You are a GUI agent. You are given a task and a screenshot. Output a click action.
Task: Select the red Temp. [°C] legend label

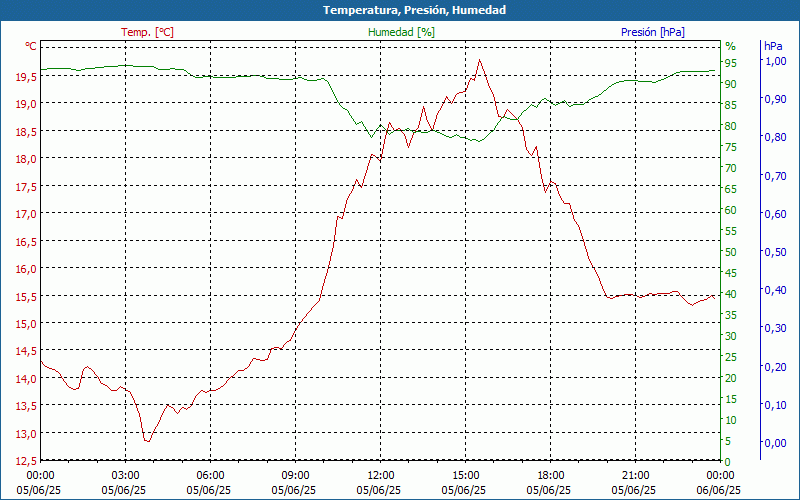[147, 32]
